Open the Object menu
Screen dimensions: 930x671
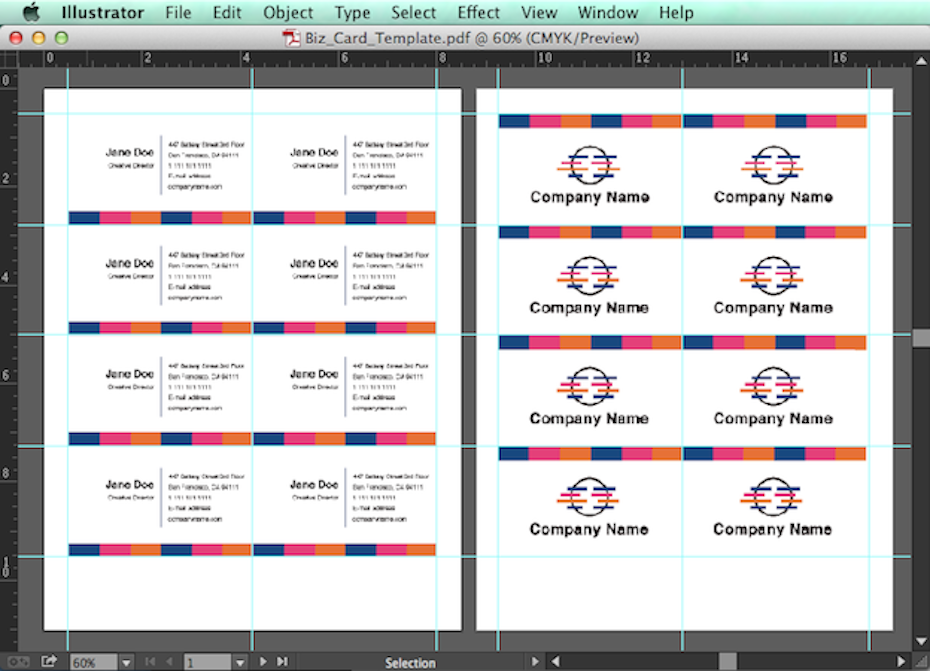pos(288,13)
